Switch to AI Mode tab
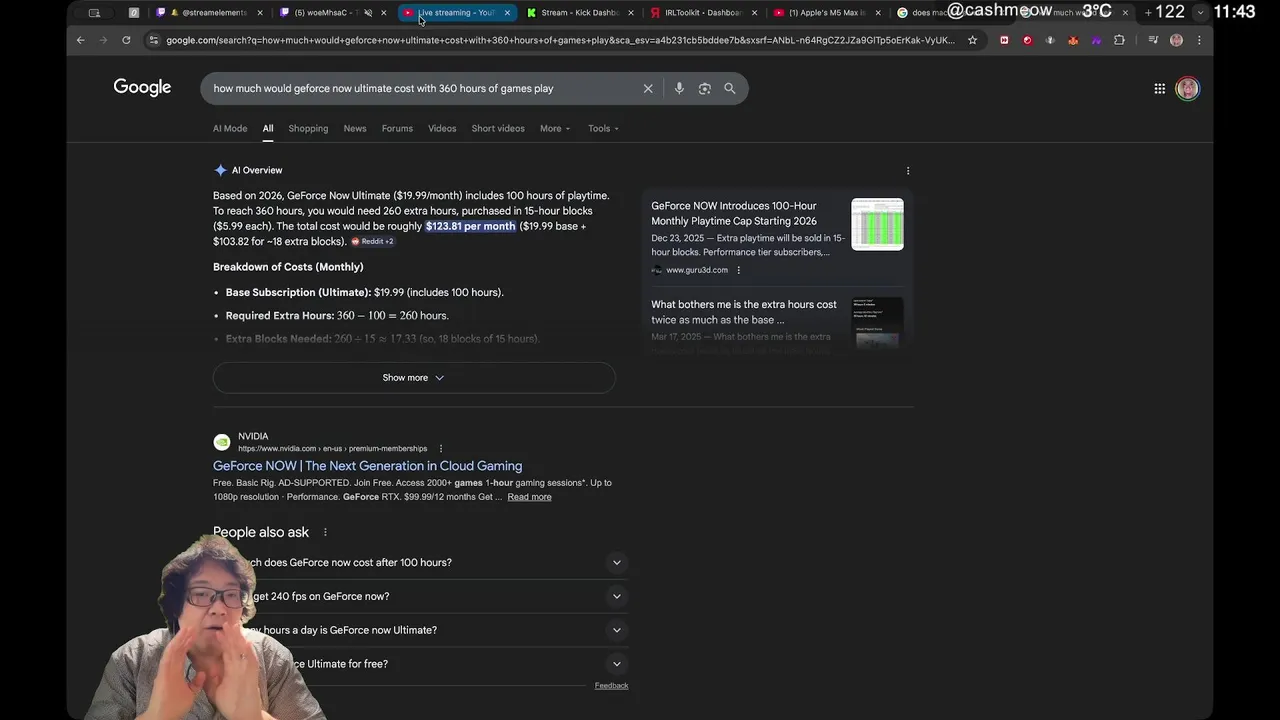The width and height of the screenshot is (1280, 720). pos(230,128)
